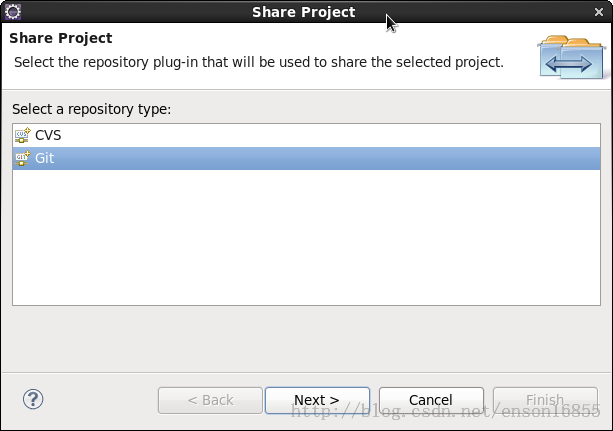Viewport: 613px width, 431px height.
Task: Select the CVS entry in repository list
Action: 306,135
